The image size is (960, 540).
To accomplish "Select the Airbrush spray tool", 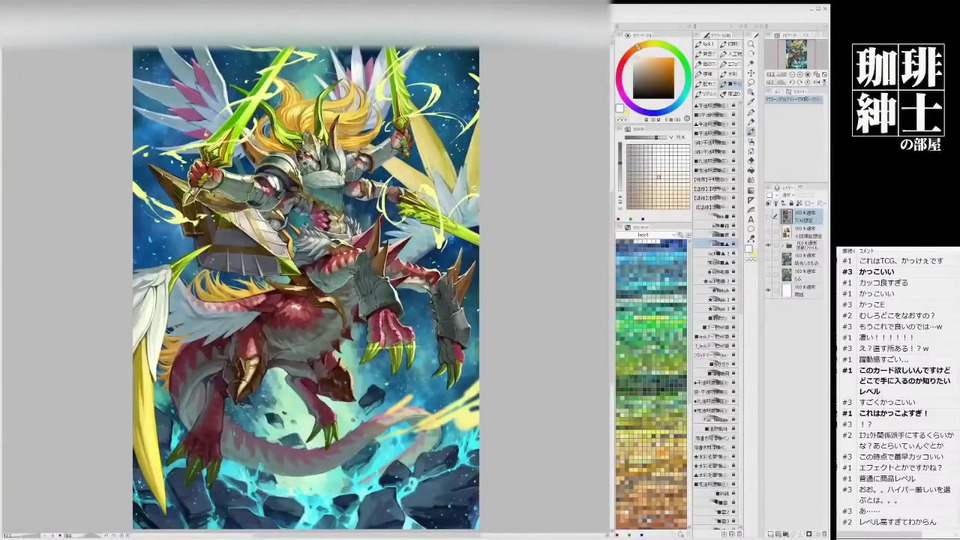I will 751,141.
